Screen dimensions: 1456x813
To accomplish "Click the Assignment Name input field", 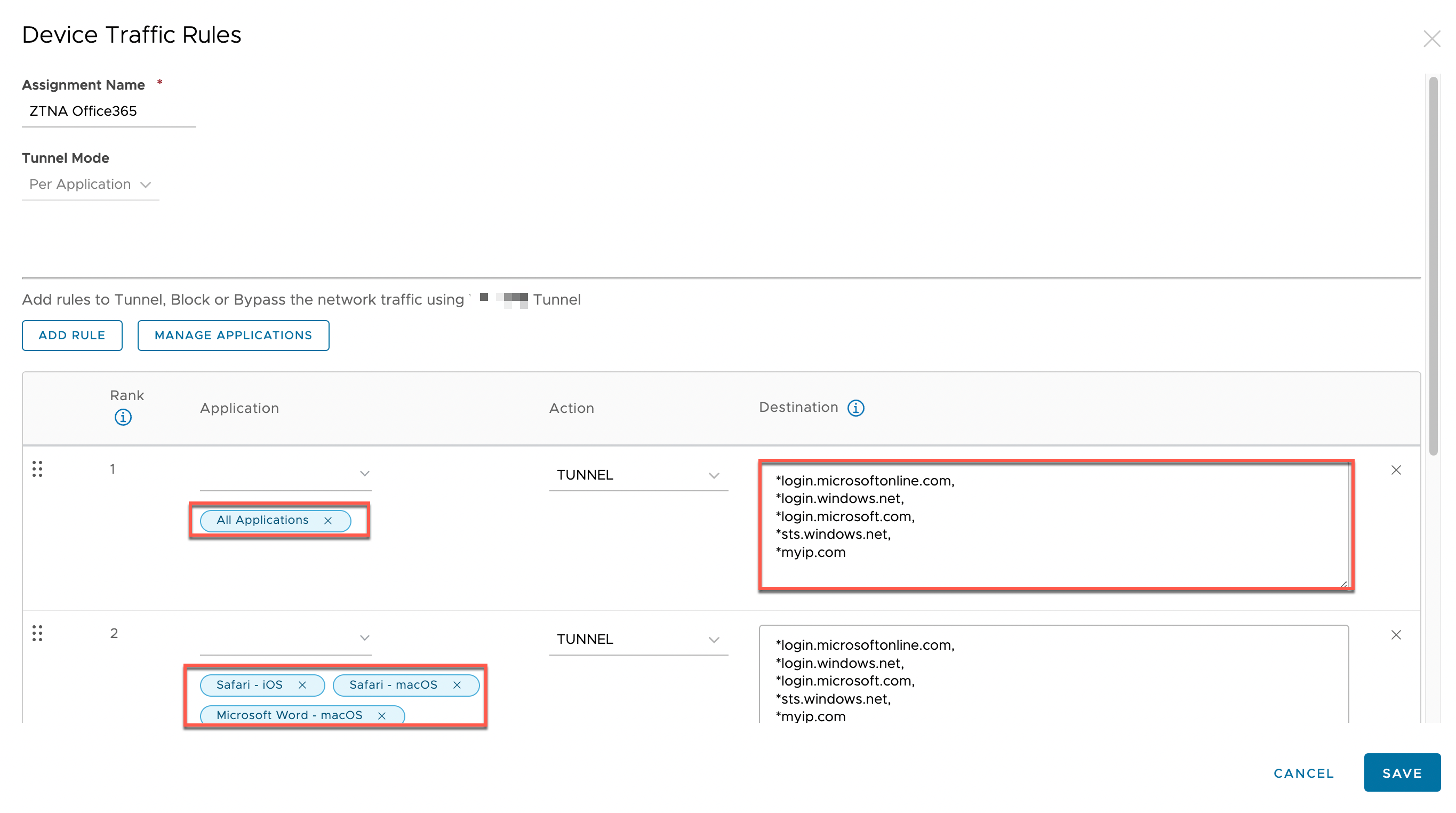I will [108, 111].
